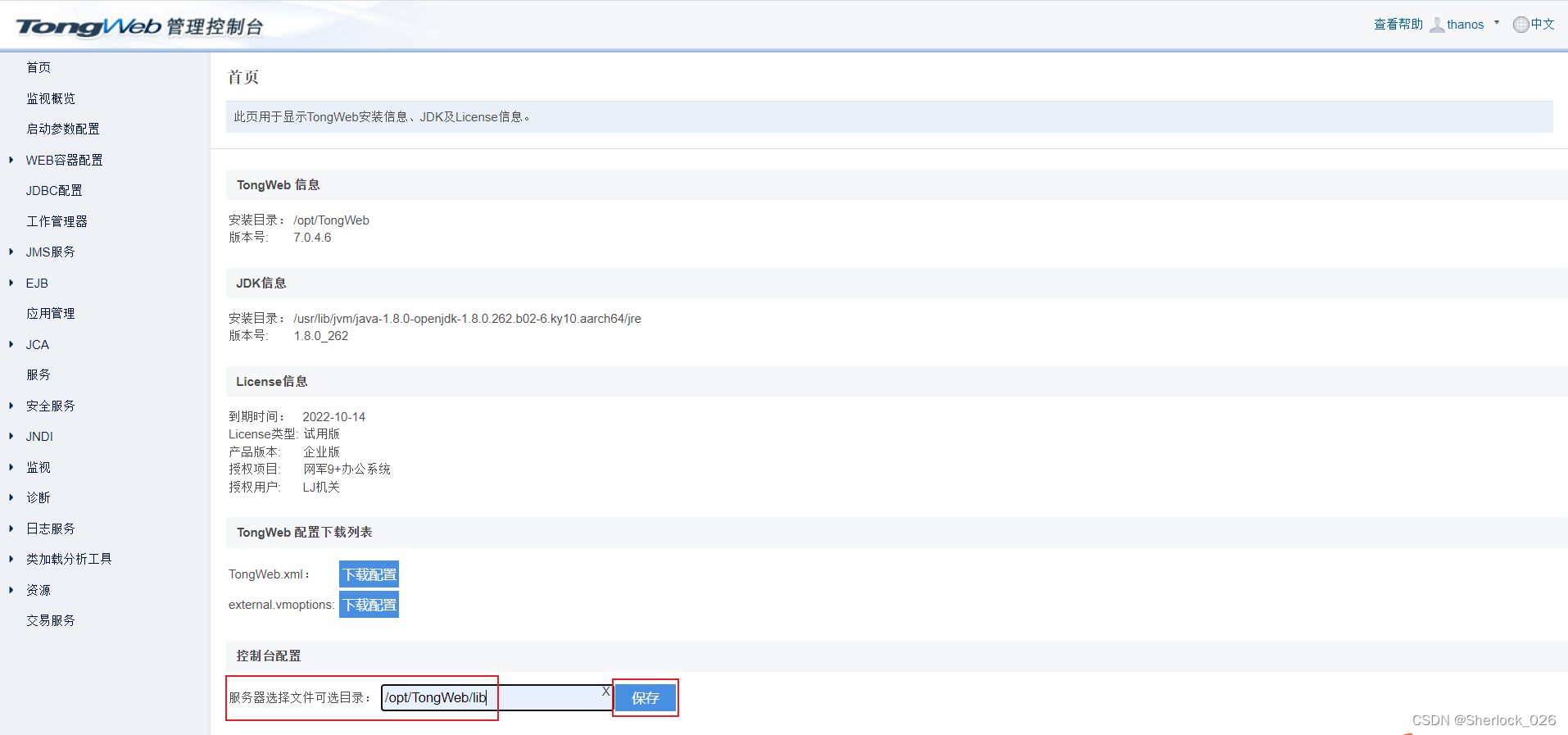Expand the 日志服务 tree arrow
Viewport: 1568px width, 735px height.
point(11,529)
